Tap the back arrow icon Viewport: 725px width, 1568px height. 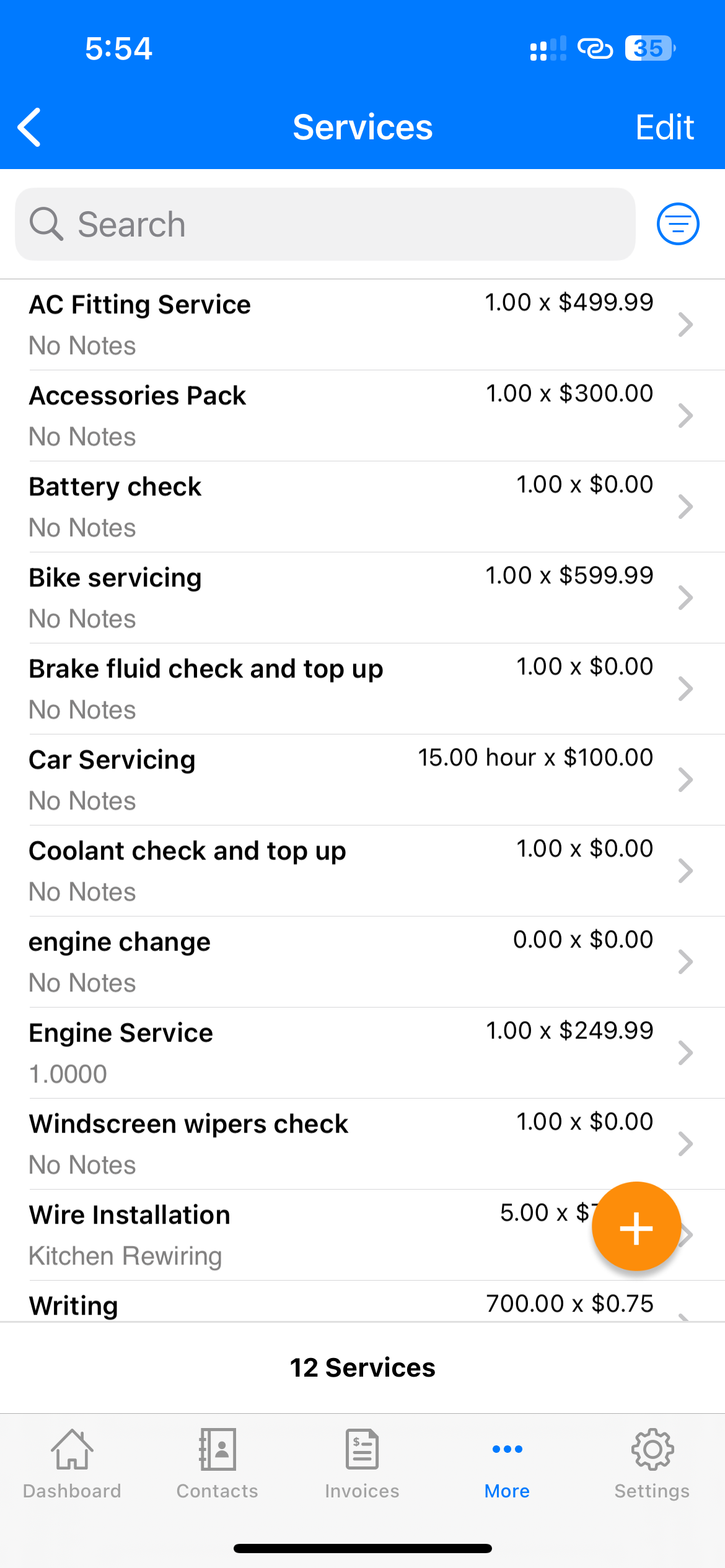(30, 127)
